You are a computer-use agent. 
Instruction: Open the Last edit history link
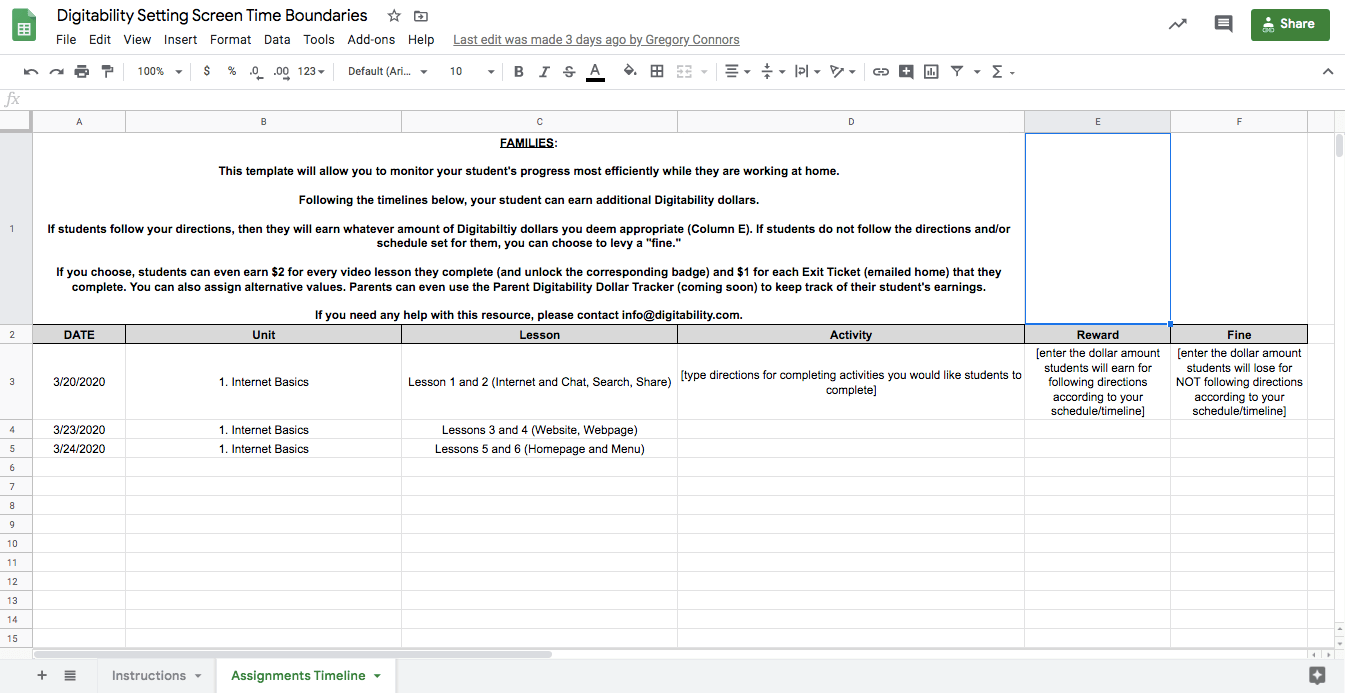point(596,40)
